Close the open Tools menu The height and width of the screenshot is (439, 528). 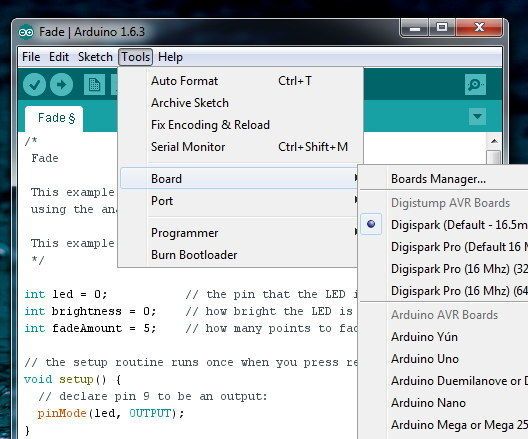pos(135,57)
